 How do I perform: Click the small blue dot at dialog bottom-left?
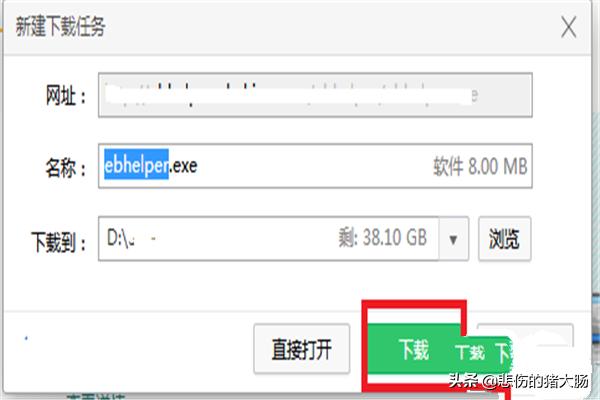click(26, 338)
